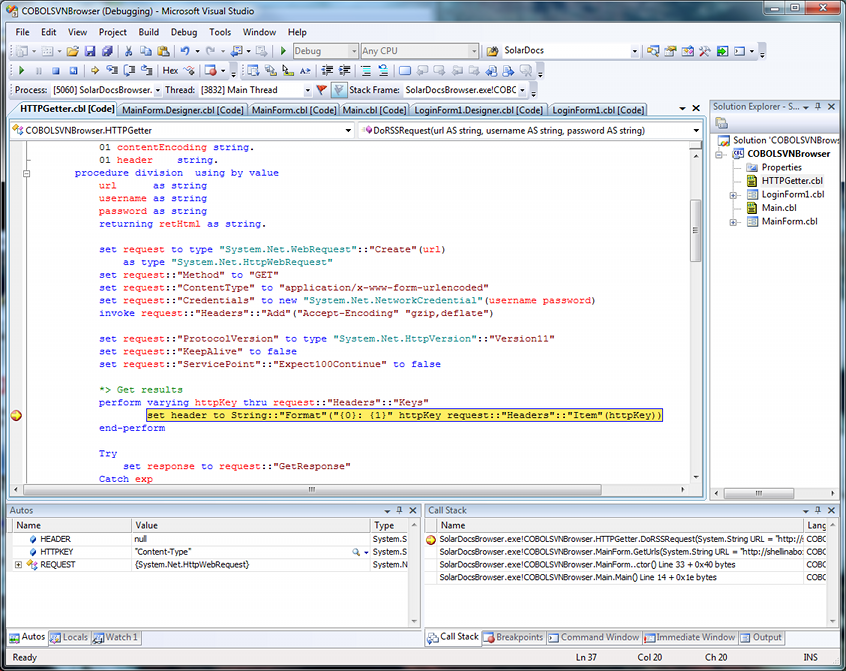This screenshot has height=671, width=846.
Task: Open the Build menu
Action: pos(148,32)
